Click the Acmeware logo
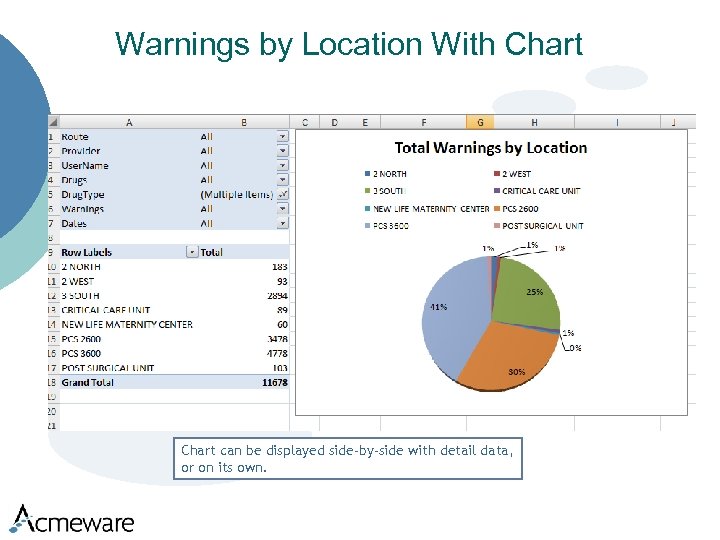 (73, 520)
